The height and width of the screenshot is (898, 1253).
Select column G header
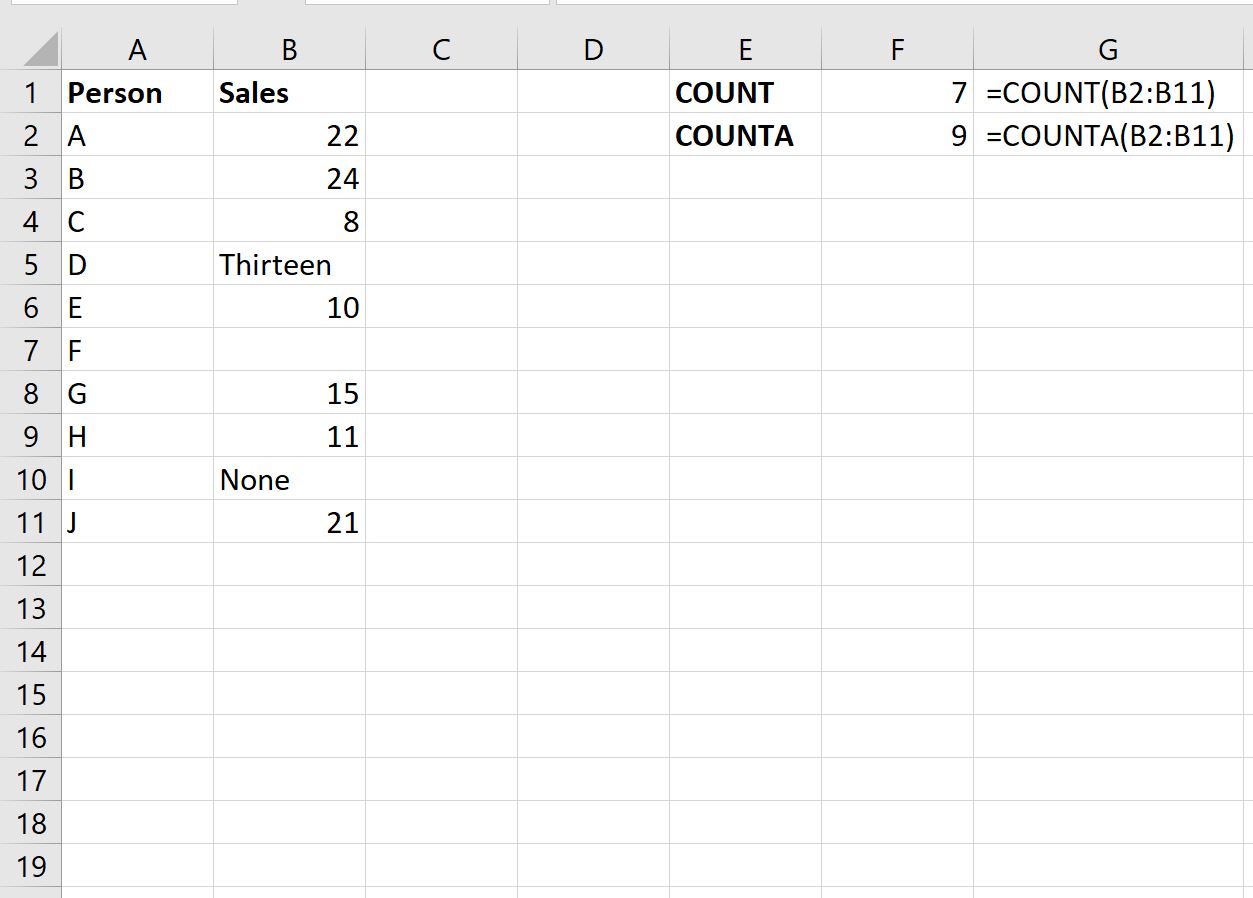tap(1107, 49)
